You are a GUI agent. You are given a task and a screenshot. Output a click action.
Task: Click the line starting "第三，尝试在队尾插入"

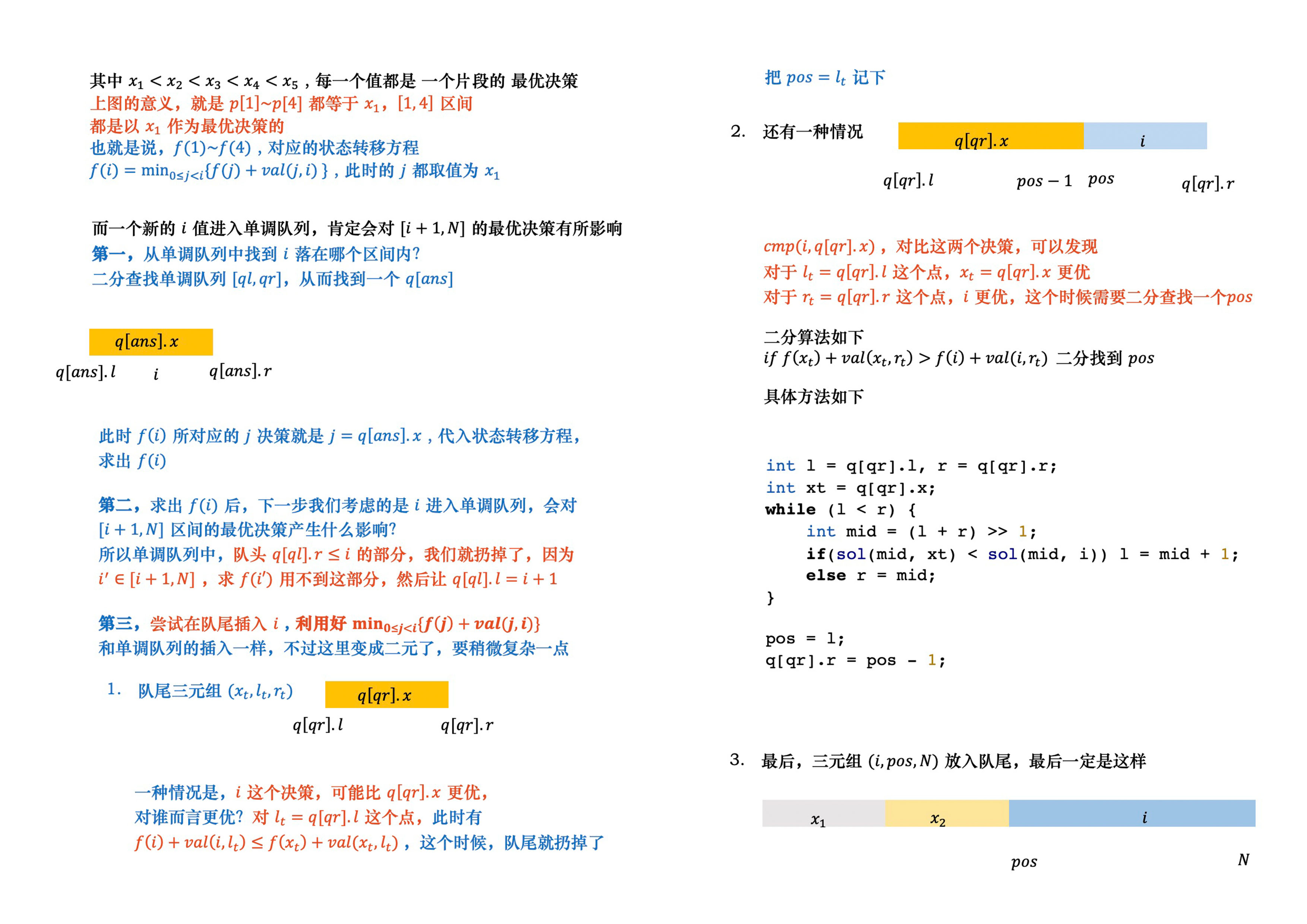pos(319,624)
